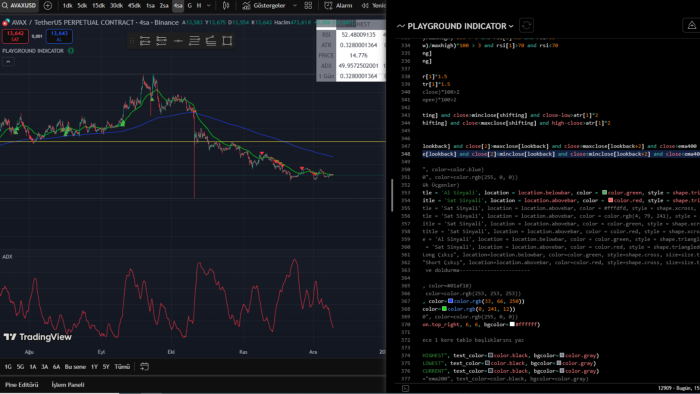Select the second line-style tool icon
The width and height of the screenshot is (700, 394).
tap(161, 41)
